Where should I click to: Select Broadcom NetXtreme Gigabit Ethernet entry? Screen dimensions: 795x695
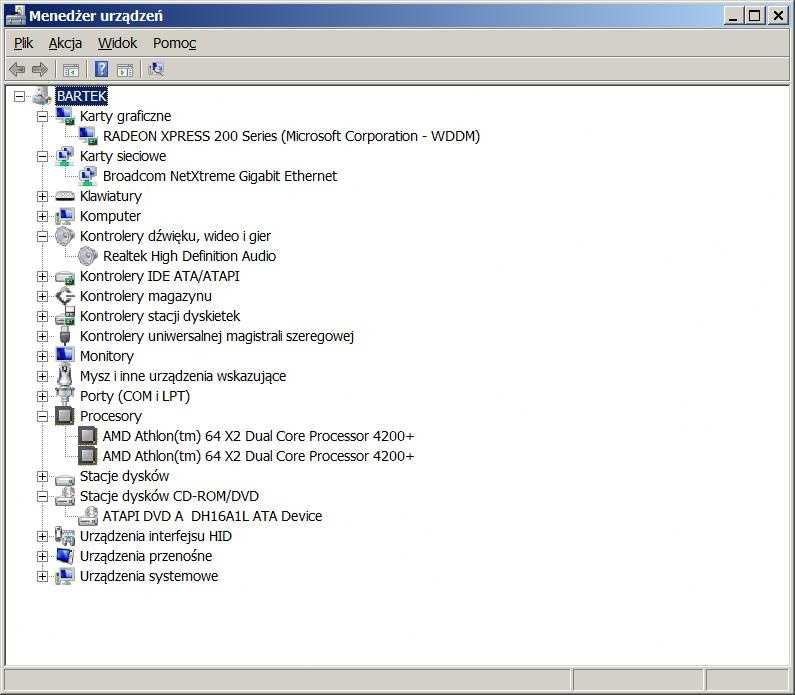tap(220, 176)
